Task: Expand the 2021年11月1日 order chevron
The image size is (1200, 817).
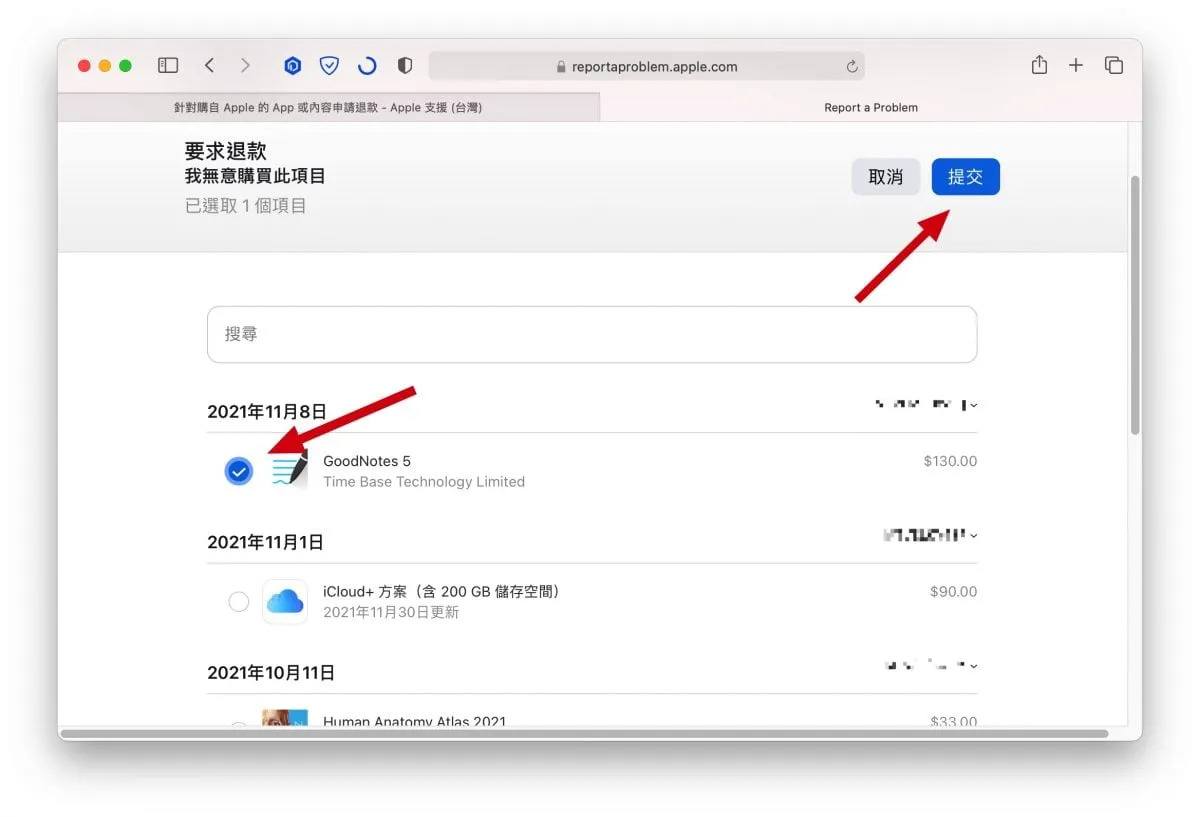Action: tap(974, 536)
